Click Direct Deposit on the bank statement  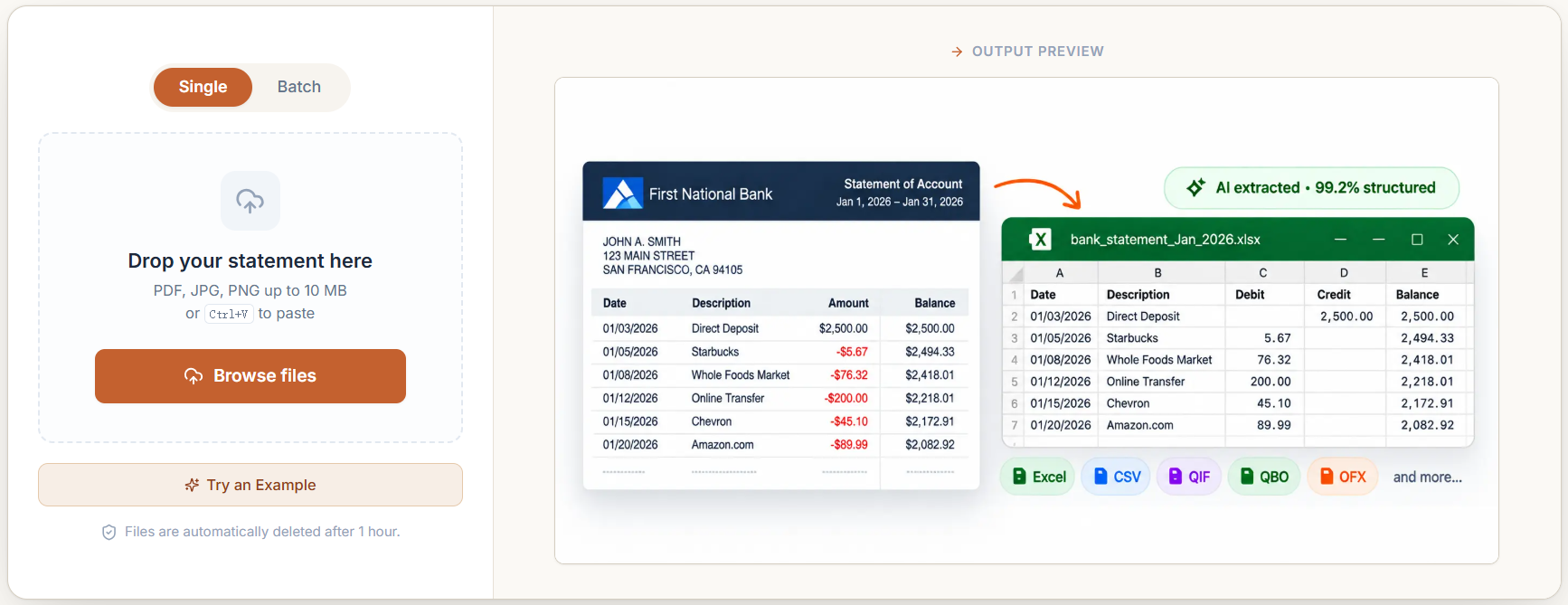(x=725, y=328)
